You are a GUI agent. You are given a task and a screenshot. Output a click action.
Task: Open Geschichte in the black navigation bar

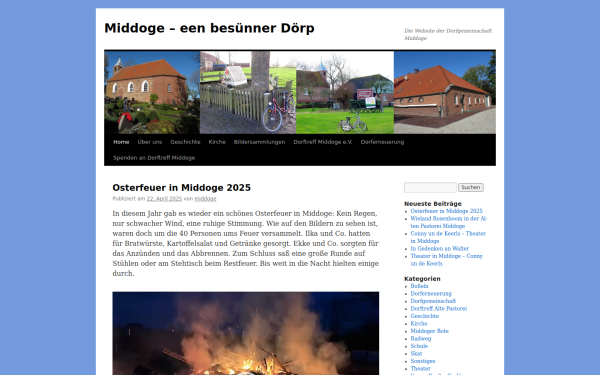coord(185,142)
